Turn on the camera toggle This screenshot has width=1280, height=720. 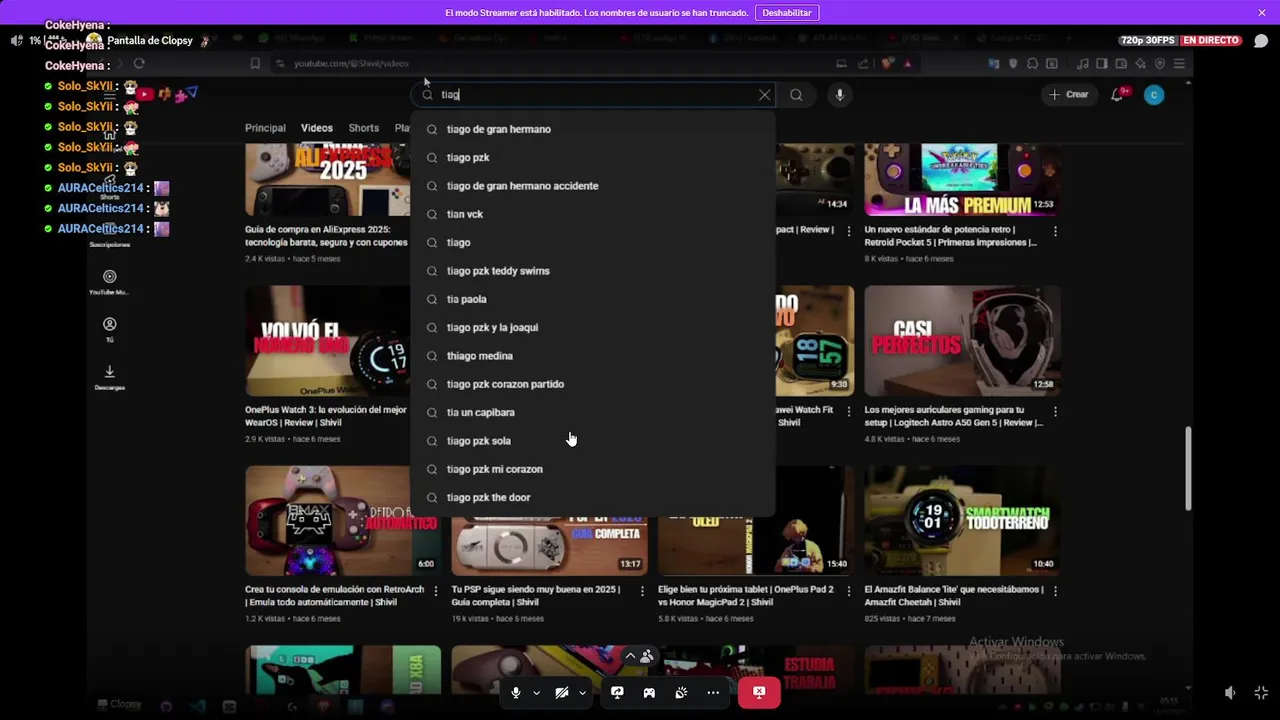point(562,692)
